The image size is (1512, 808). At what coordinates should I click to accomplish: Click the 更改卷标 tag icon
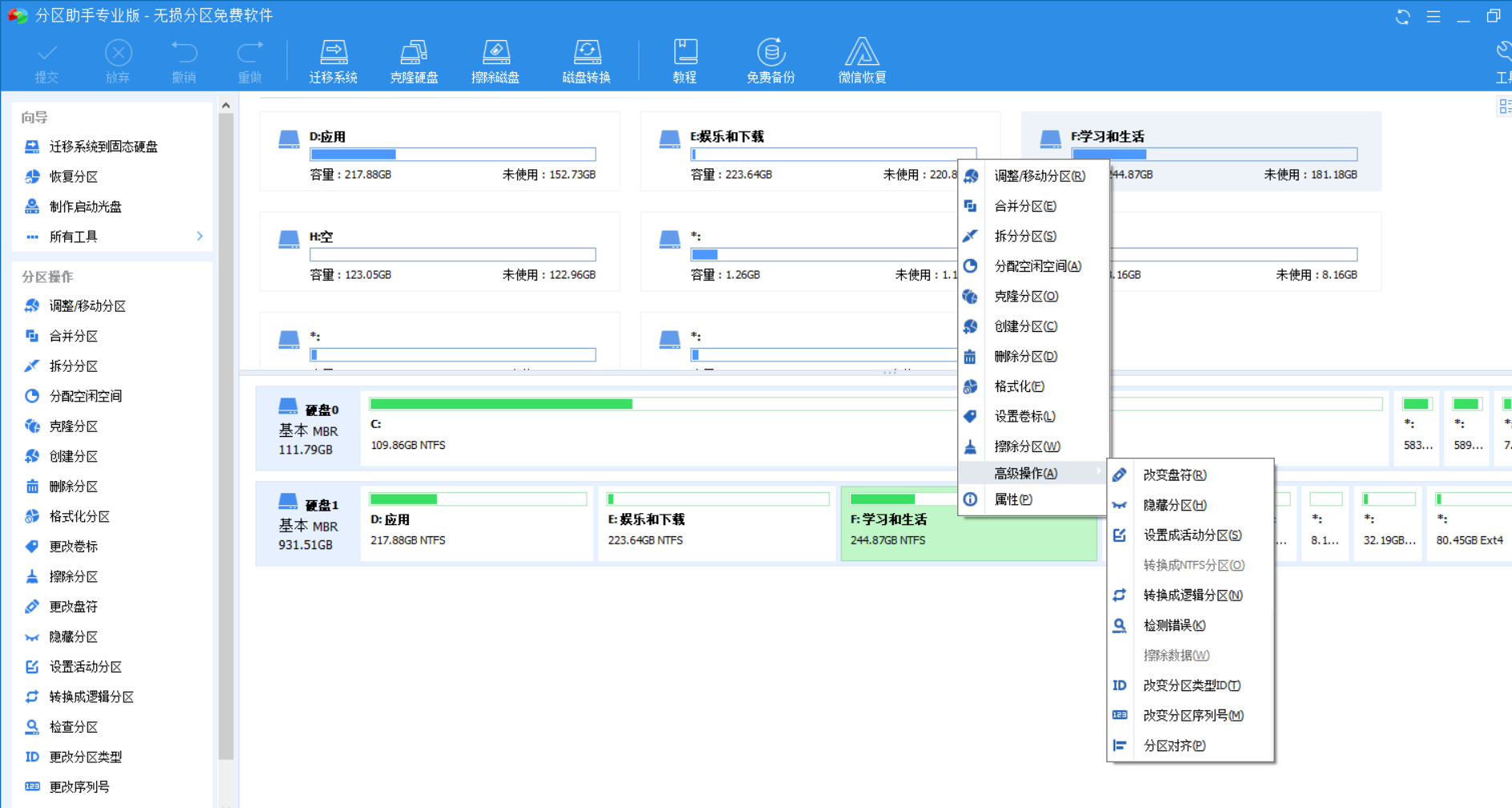click(32, 547)
